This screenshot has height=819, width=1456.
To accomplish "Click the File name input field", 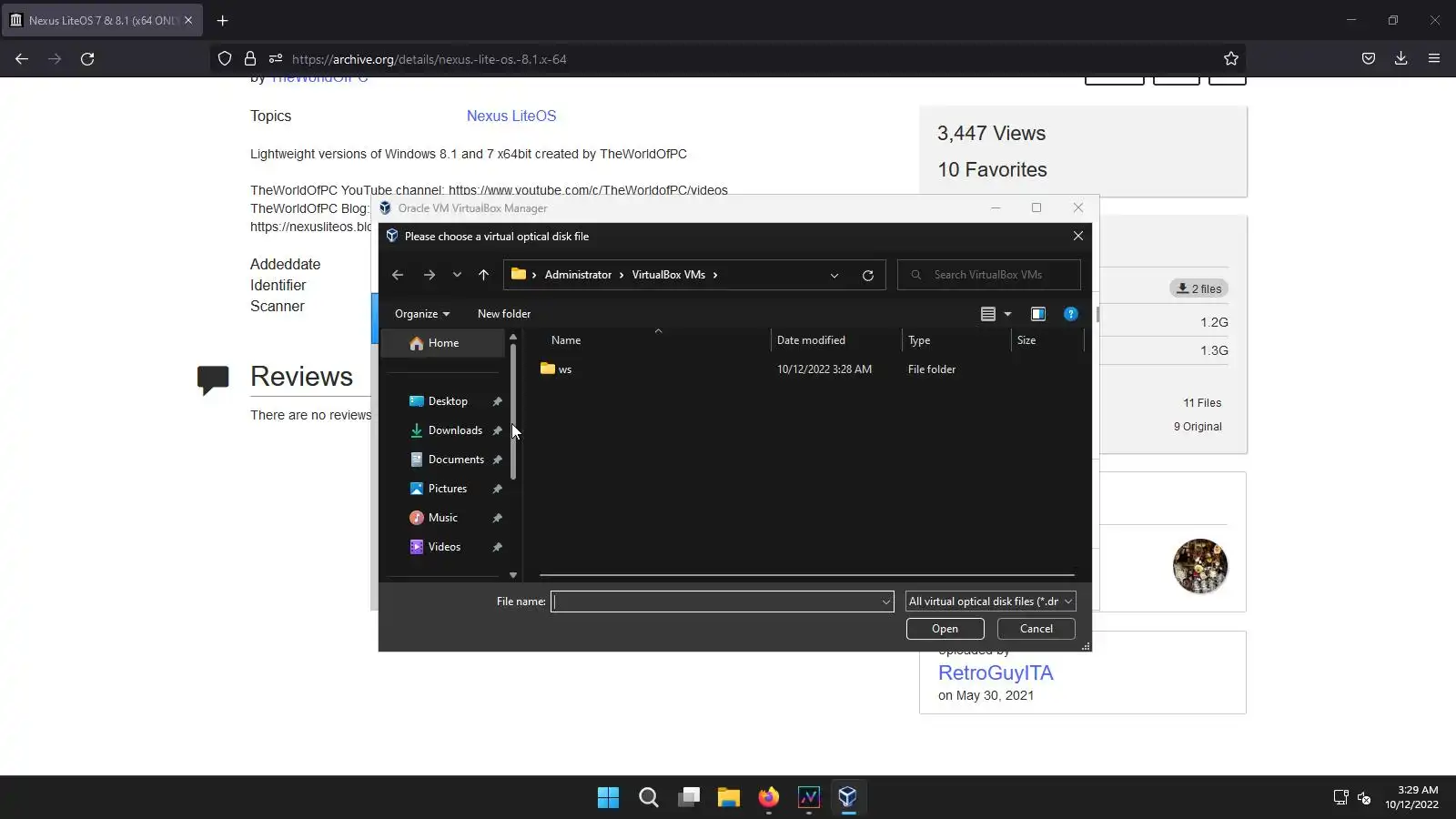I will [715, 602].
